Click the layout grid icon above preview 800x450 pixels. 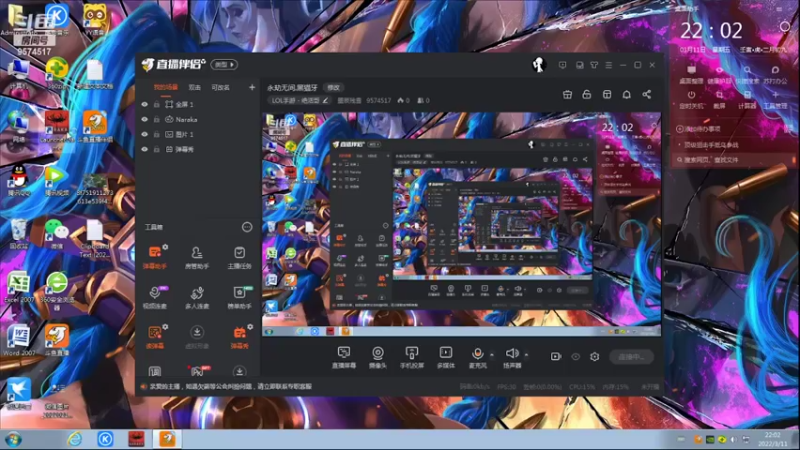(x=607, y=94)
